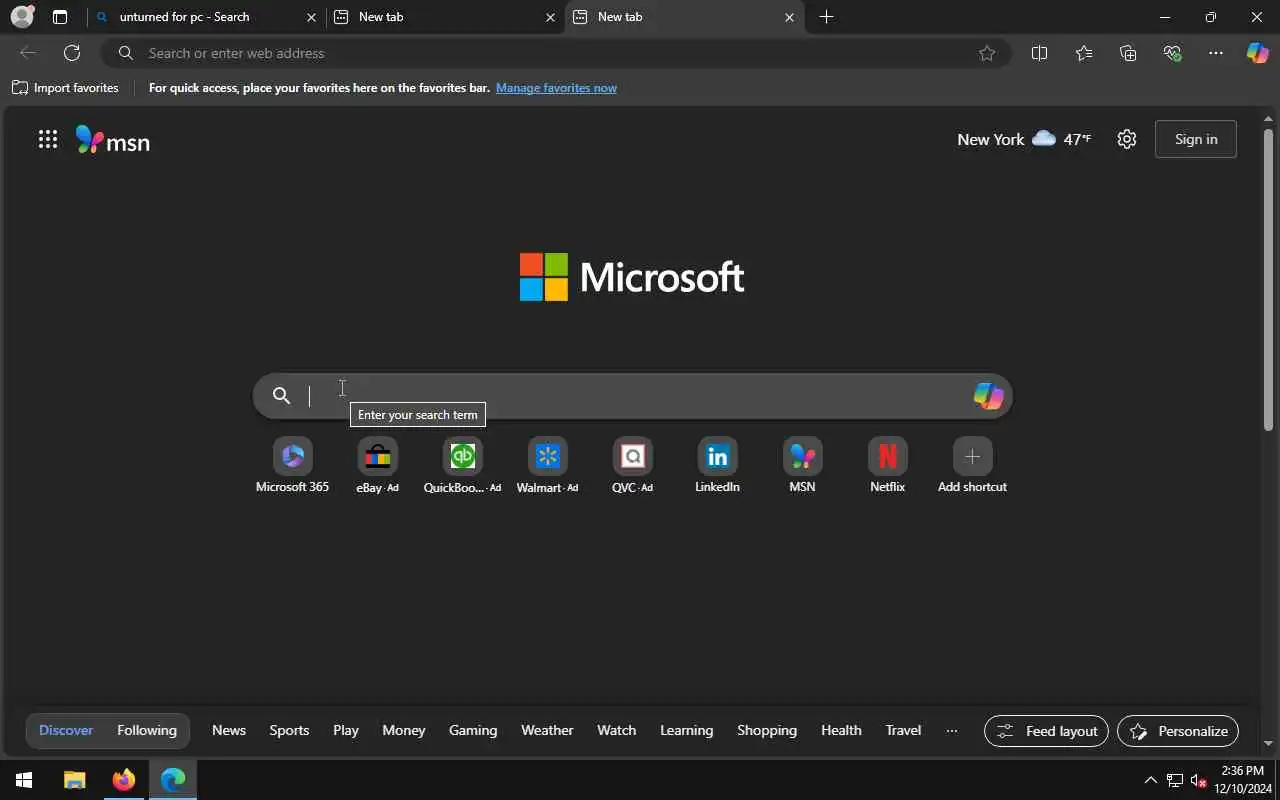Open the Collections icon

pos(1128,53)
